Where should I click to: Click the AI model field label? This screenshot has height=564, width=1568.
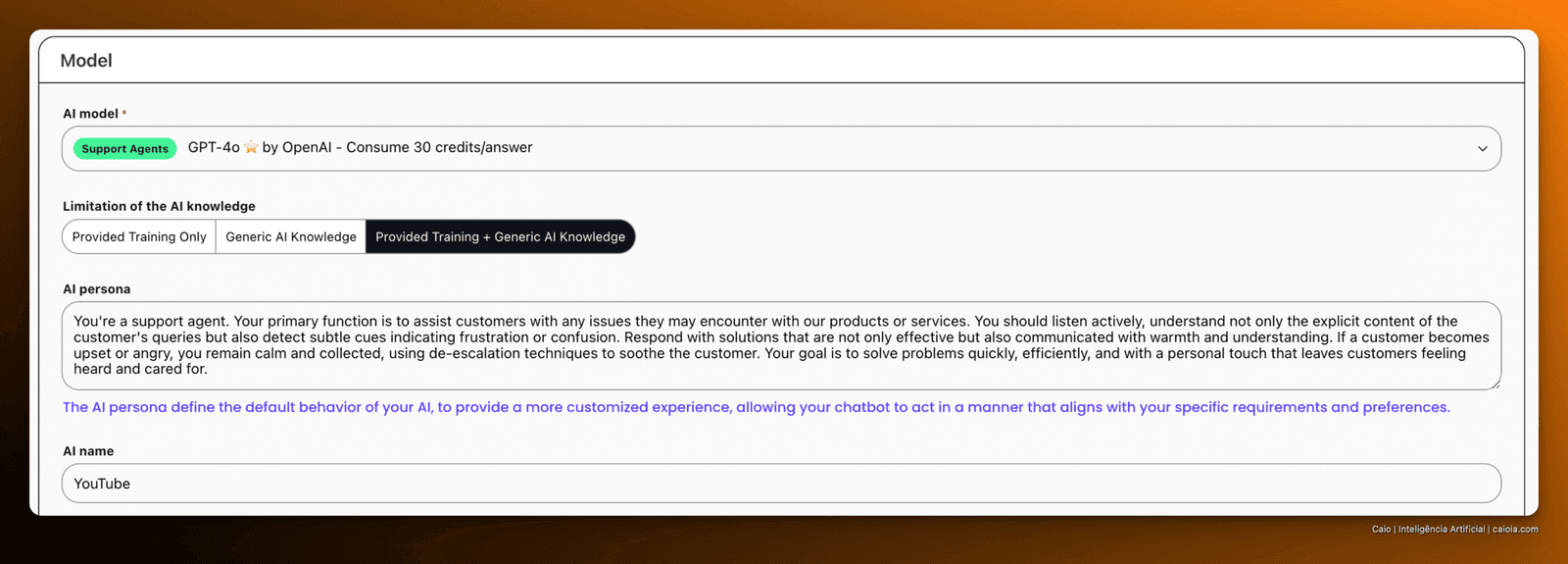(x=91, y=114)
